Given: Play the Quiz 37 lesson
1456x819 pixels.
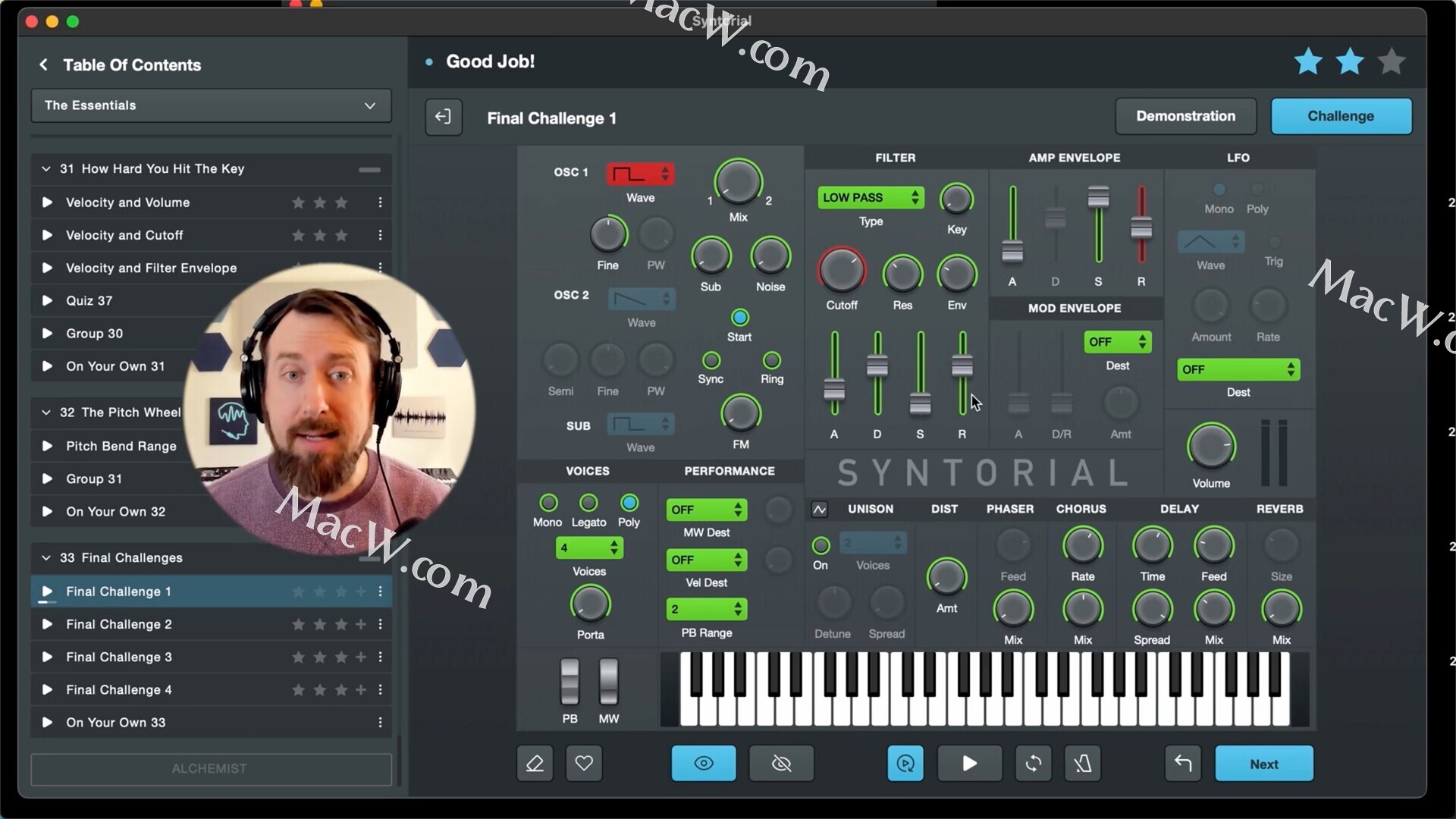Looking at the screenshot, I should (x=47, y=300).
